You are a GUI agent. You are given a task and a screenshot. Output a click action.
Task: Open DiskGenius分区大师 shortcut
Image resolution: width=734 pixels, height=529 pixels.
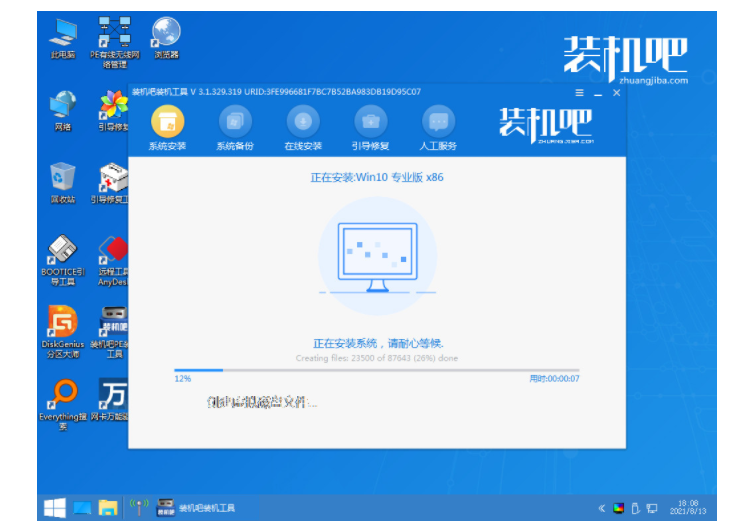63,332
